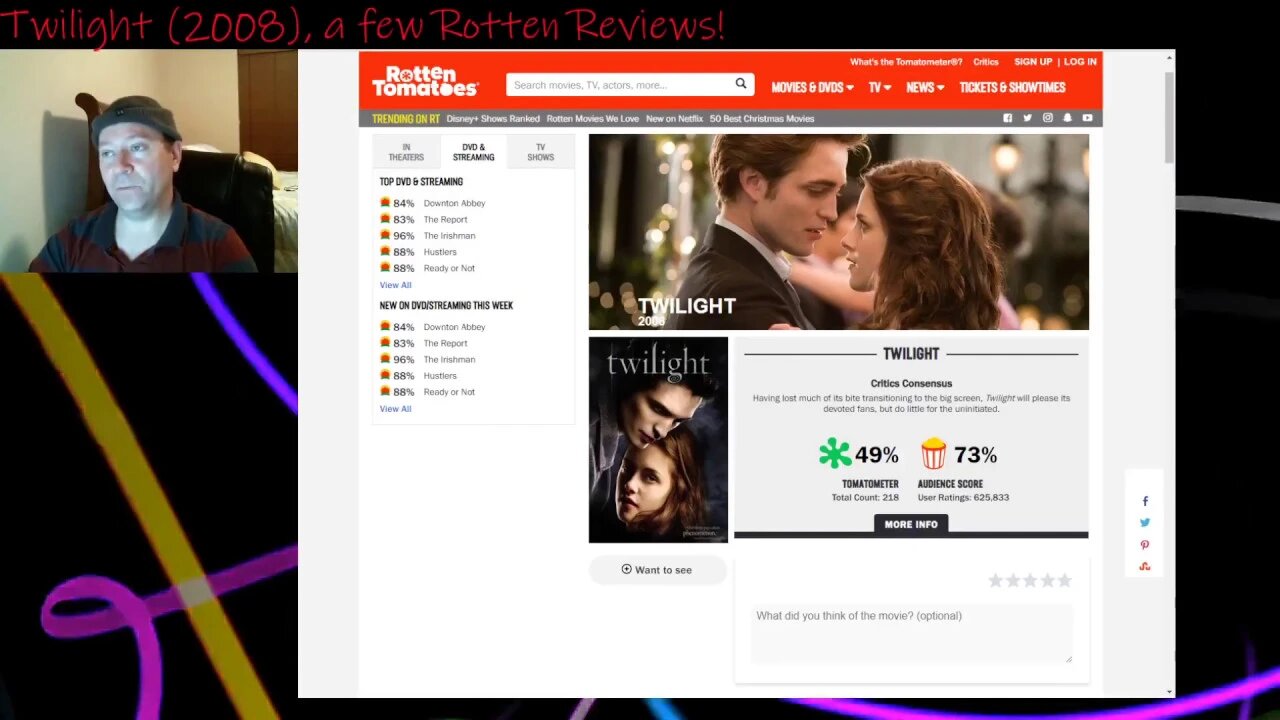This screenshot has height=720, width=1280.
Task: Switch to the In Theaters tab
Action: point(406,152)
